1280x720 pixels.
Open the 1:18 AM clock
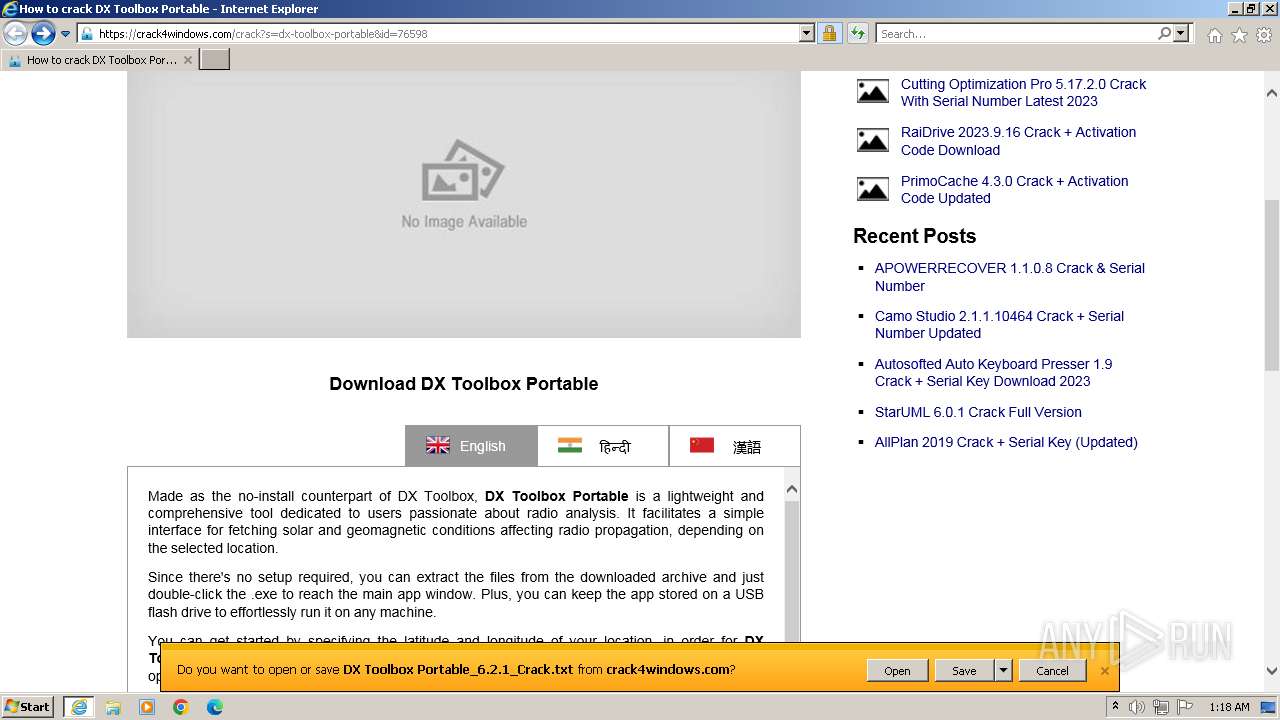(1229, 707)
